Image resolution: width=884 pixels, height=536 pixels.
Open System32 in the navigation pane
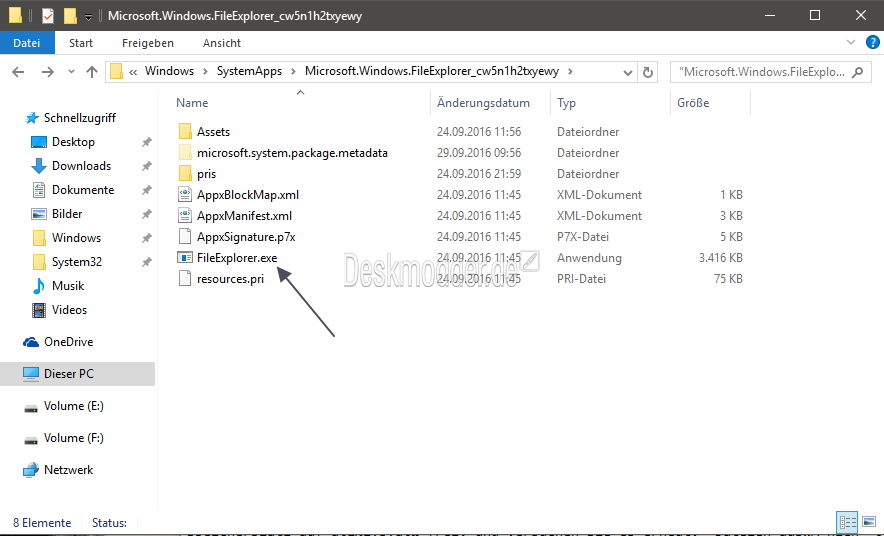[77, 262]
